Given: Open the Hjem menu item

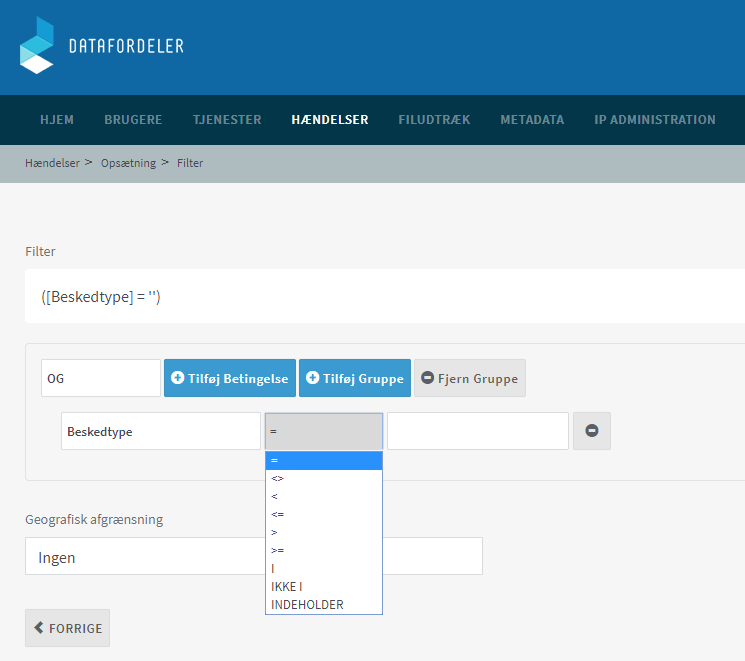Looking at the screenshot, I should 57,120.
